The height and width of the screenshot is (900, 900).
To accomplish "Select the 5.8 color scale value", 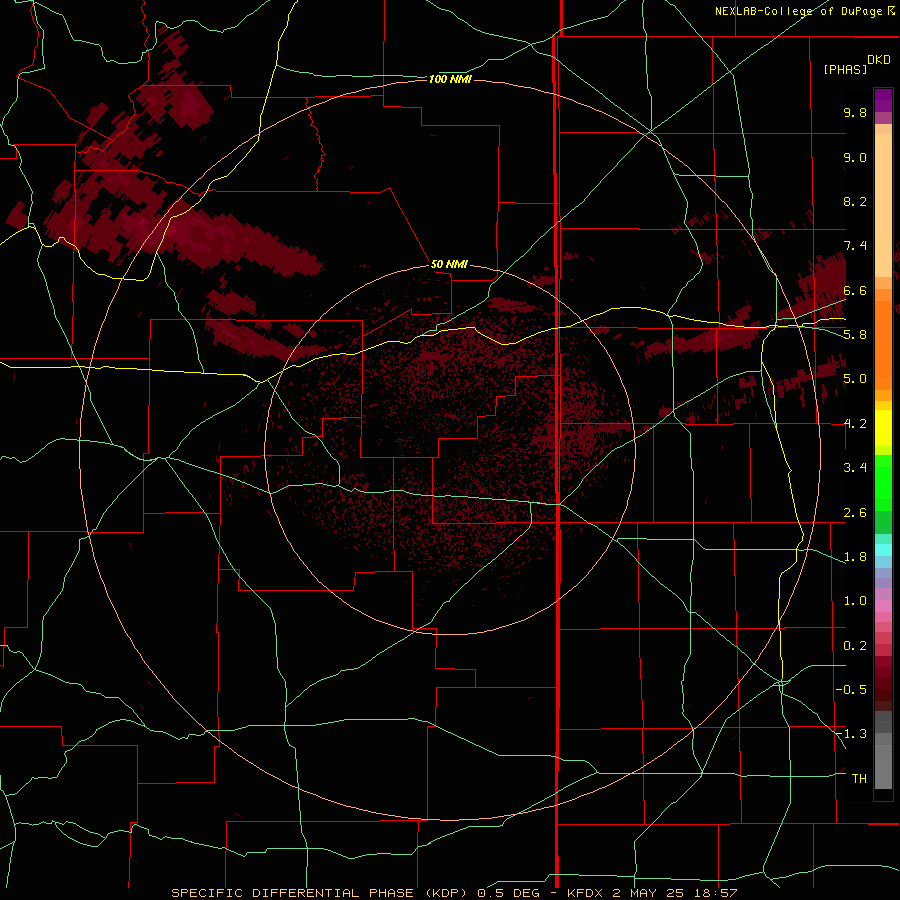I will pyautogui.click(x=855, y=335).
